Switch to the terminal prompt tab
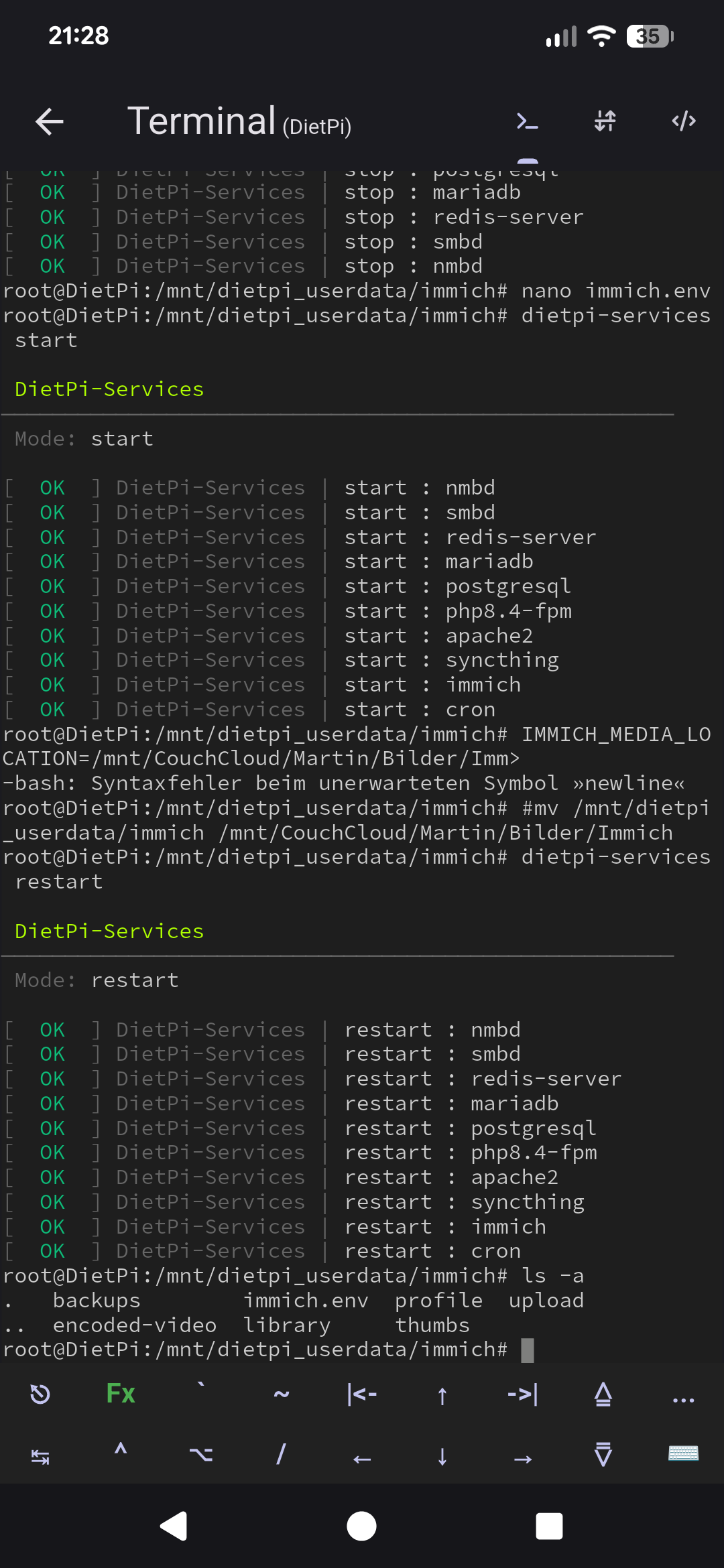Image resolution: width=724 pixels, height=1568 pixels. (x=528, y=121)
